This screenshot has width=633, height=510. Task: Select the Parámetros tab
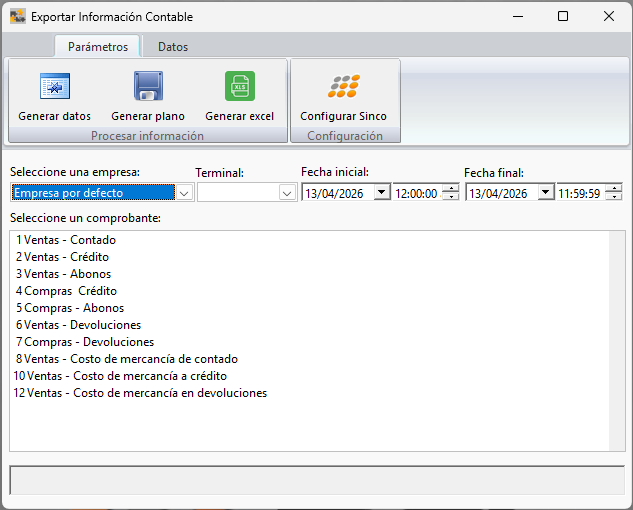click(98, 47)
